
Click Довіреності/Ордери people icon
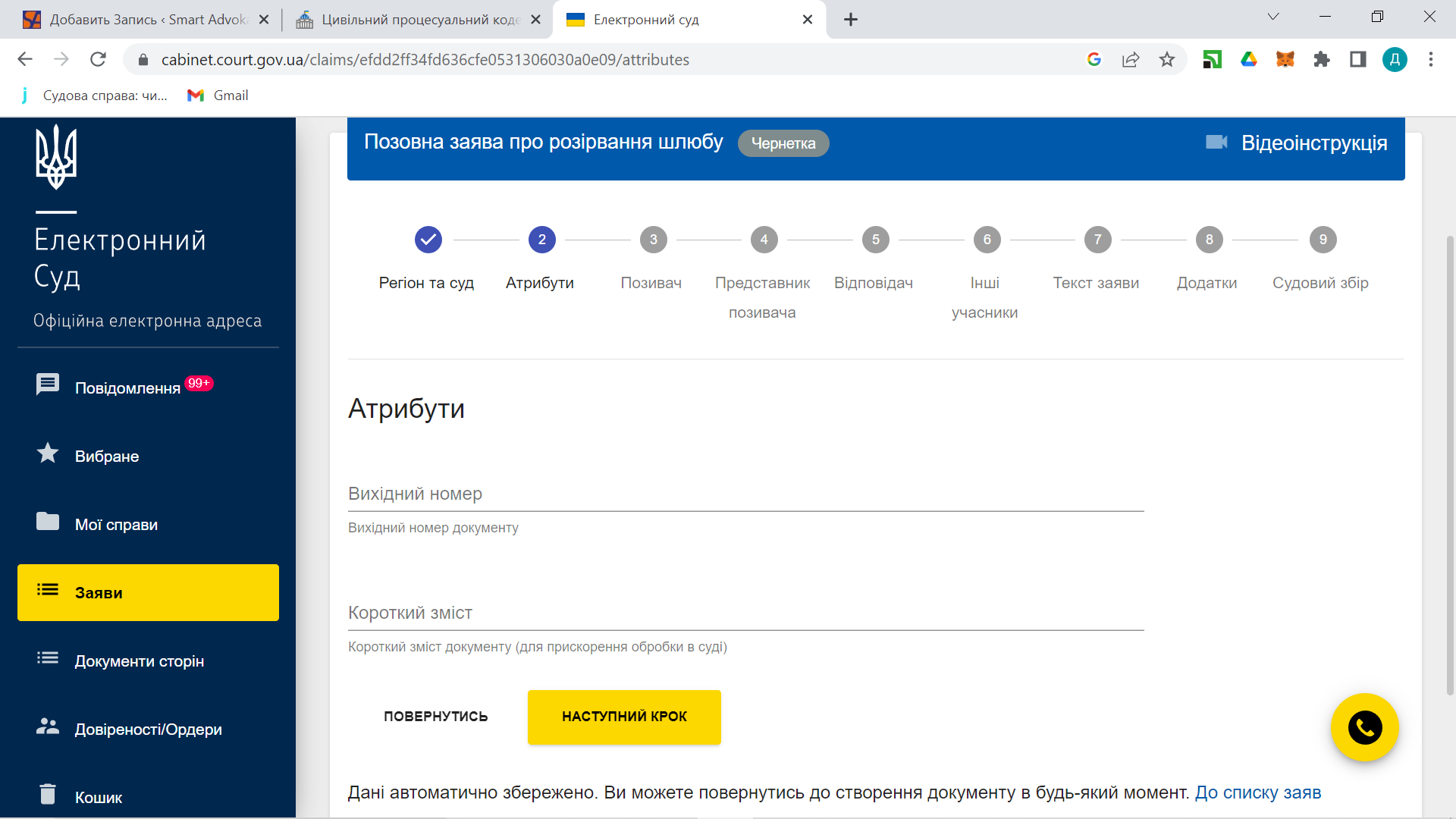click(x=47, y=726)
